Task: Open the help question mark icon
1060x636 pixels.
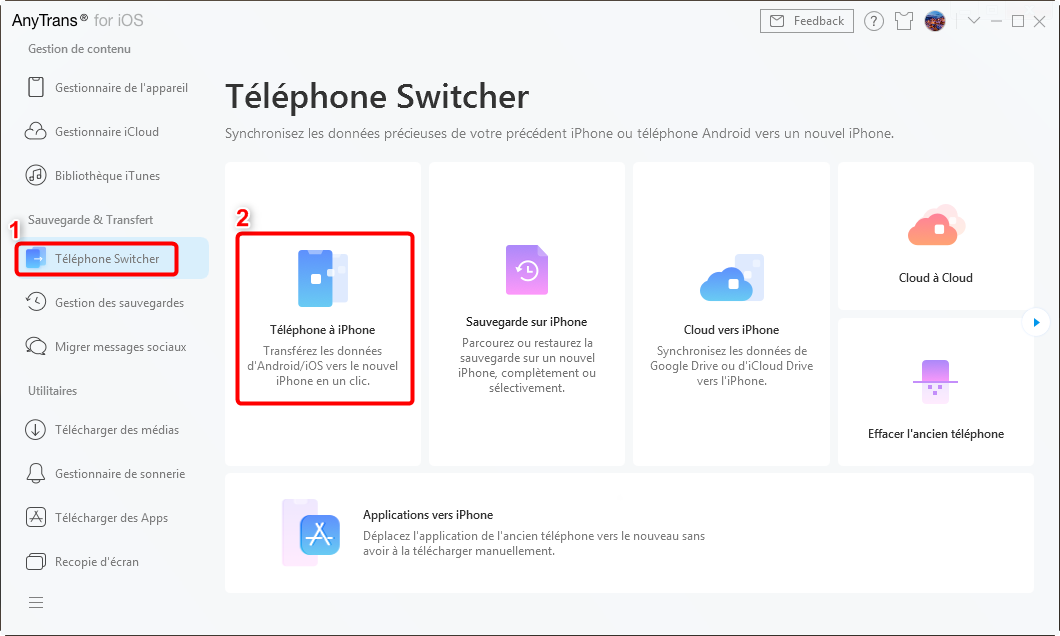Action: [x=873, y=21]
